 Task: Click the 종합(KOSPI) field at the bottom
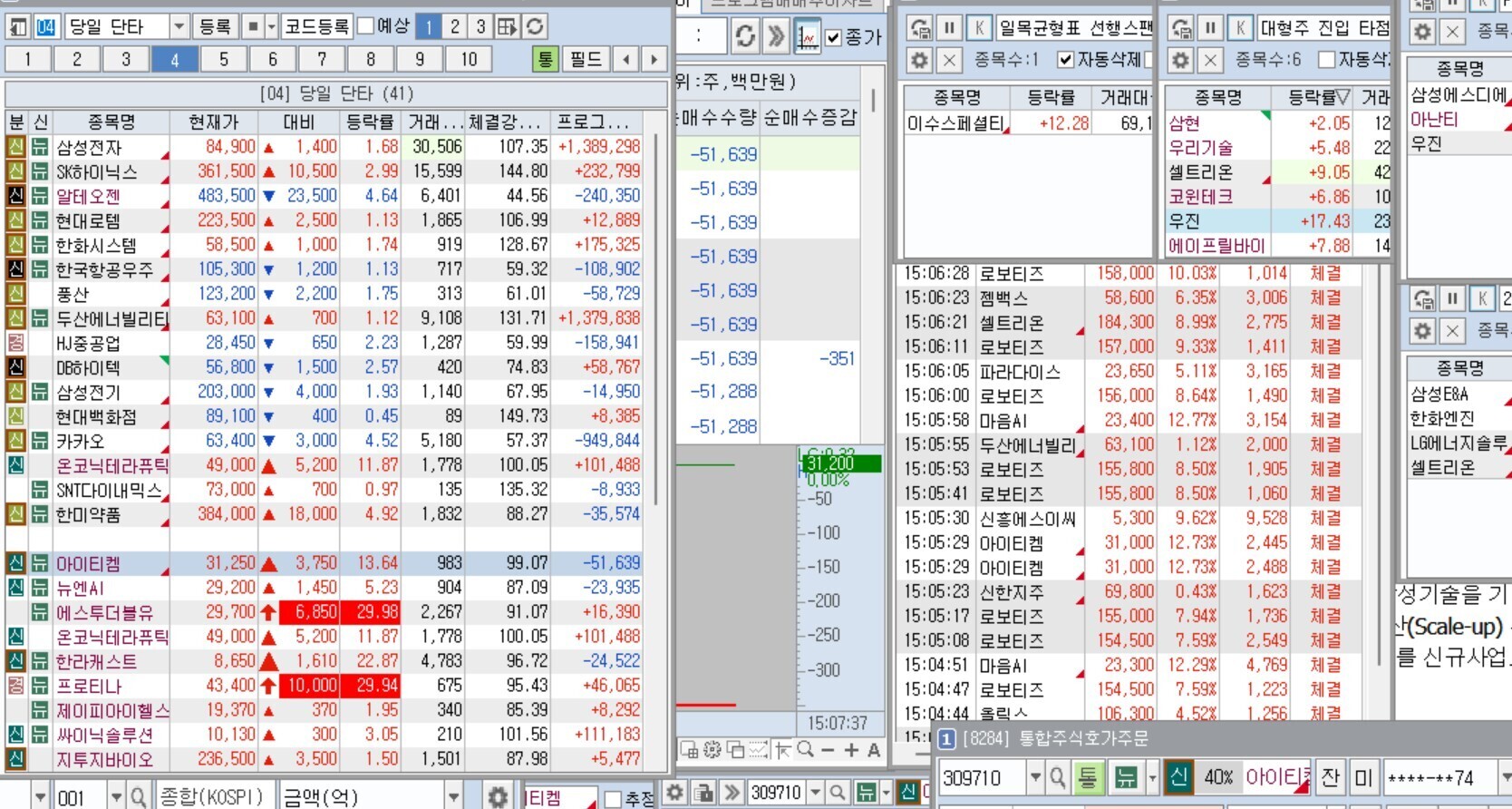click(214, 797)
